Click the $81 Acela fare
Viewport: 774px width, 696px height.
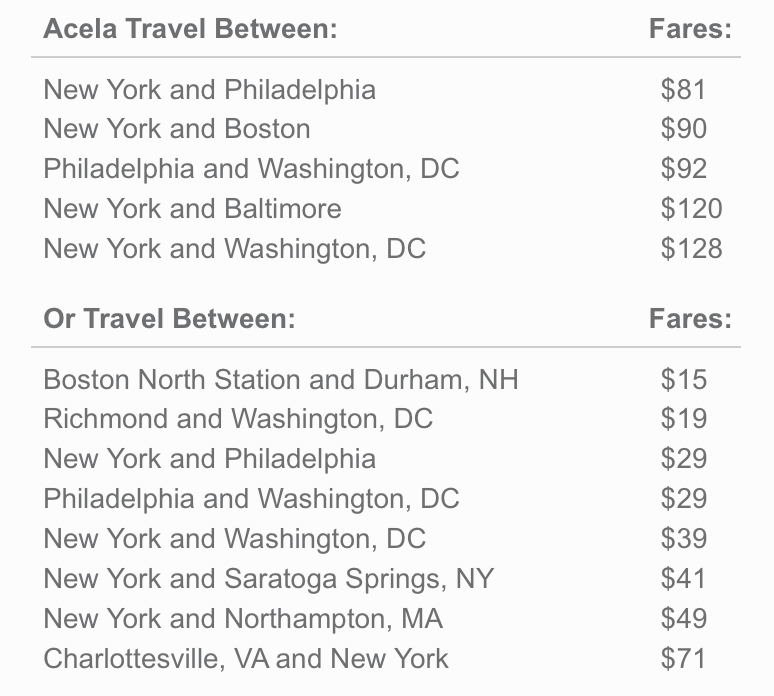683,89
